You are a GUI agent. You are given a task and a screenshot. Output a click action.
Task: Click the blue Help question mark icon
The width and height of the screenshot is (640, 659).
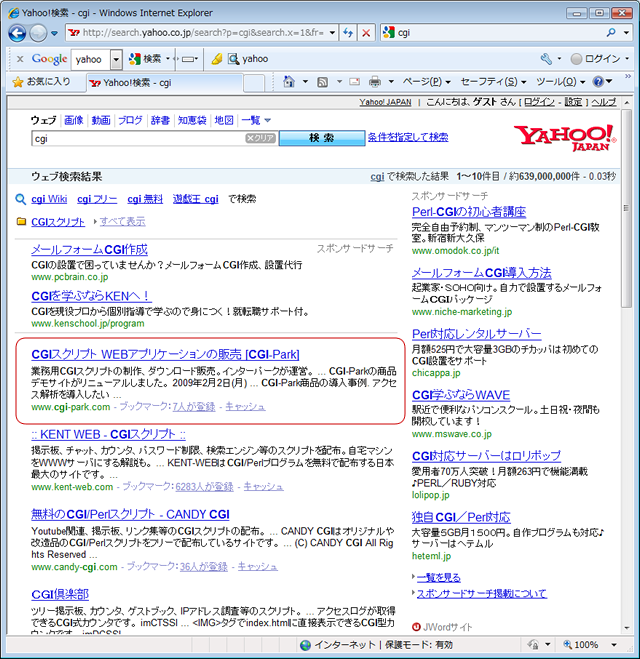[x=598, y=82]
